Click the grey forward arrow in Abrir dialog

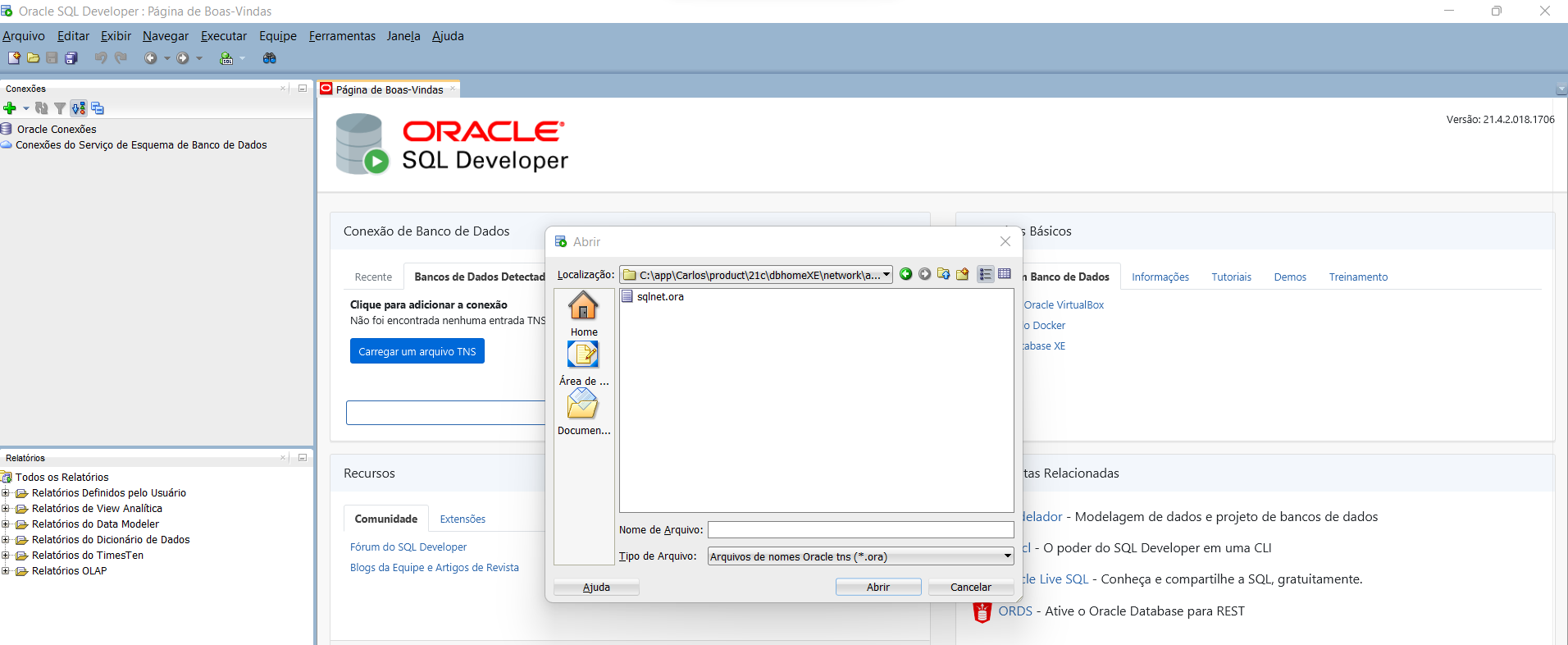[x=925, y=274]
